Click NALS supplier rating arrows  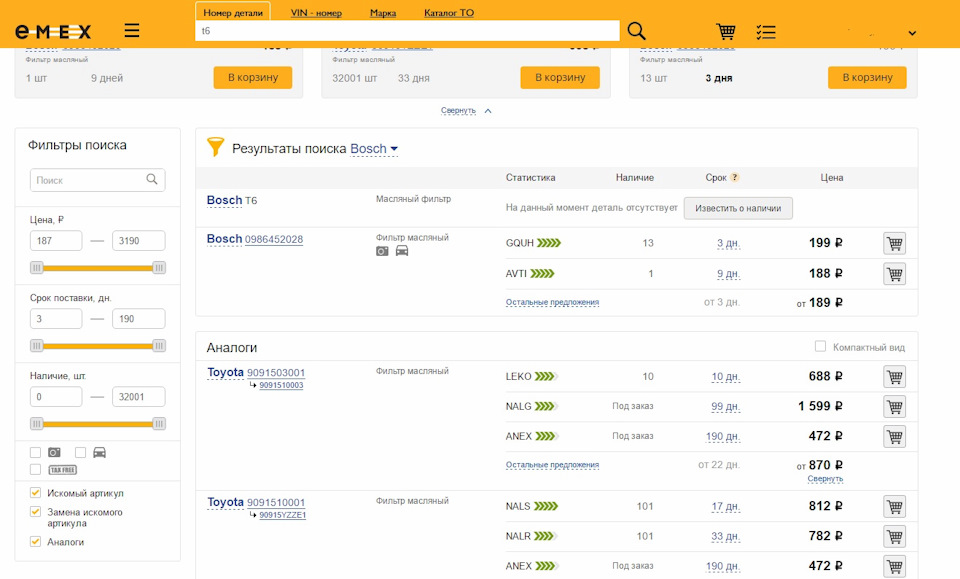pos(546,506)
